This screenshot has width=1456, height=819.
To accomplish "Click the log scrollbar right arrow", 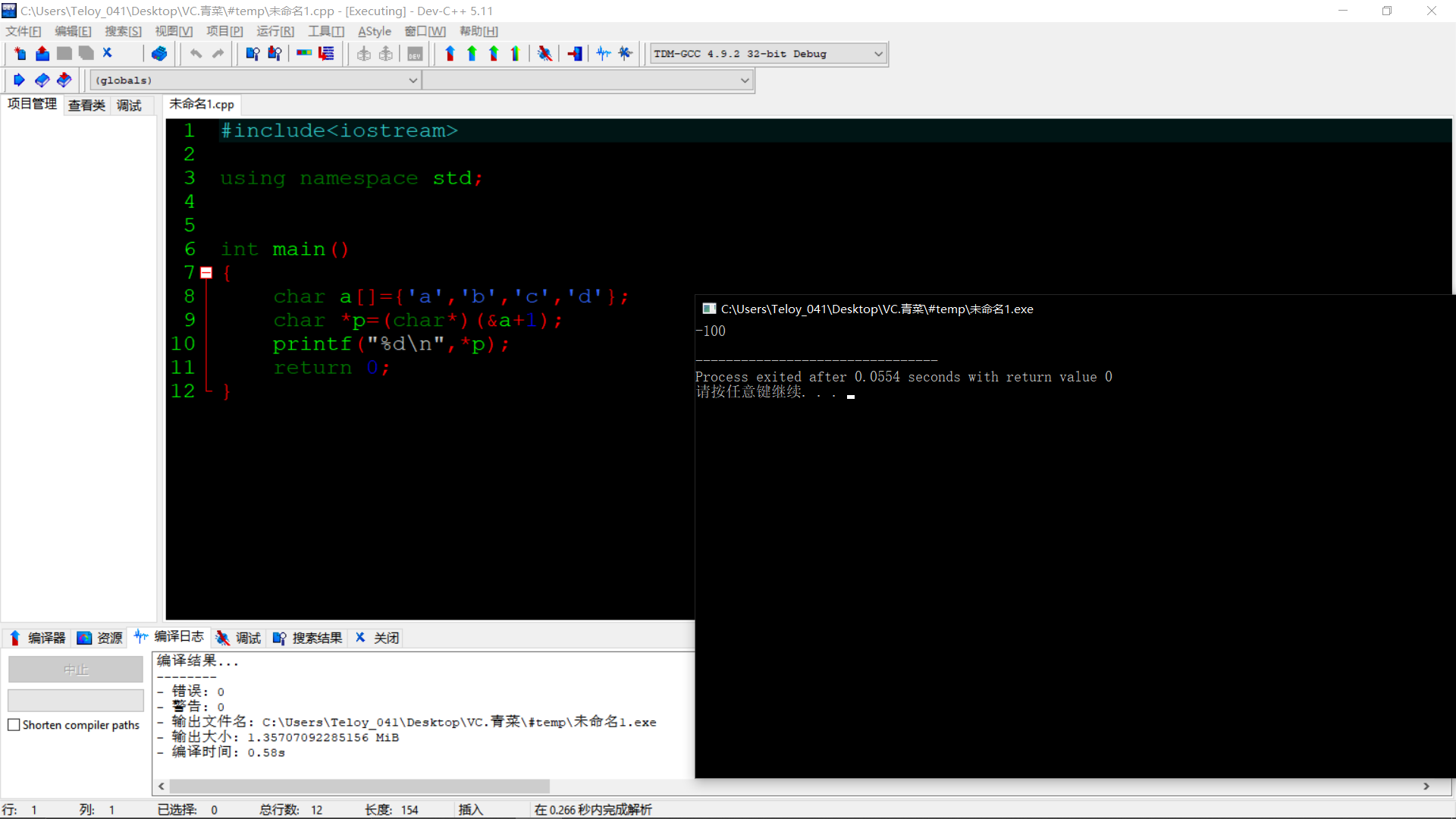I will [x=1426, y=786].
